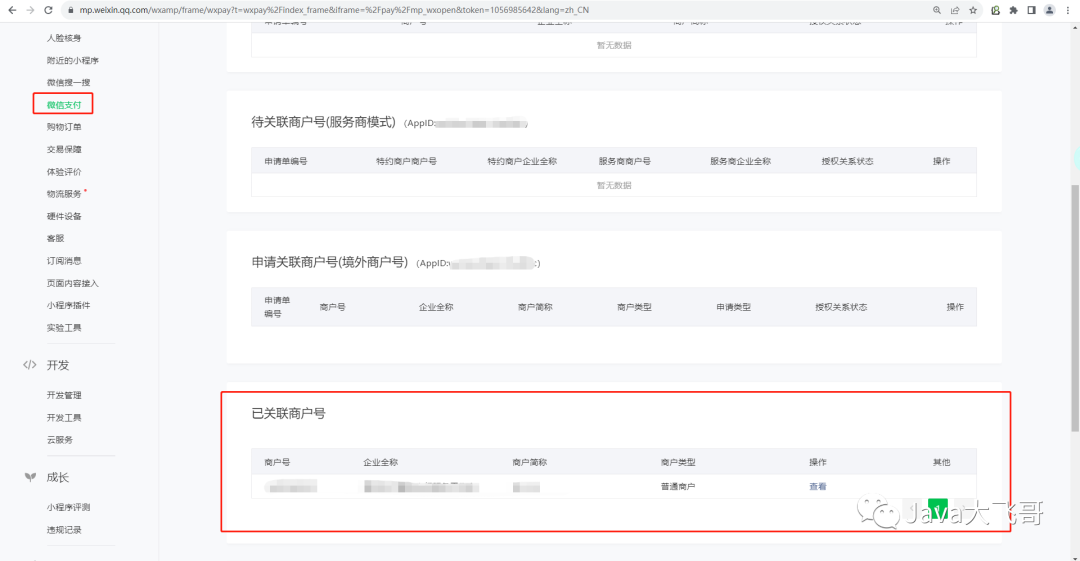Toggle the browser side panel icon
This screenshot has height=561, width=1080.
pyautogui.click(x=1031, y=10)
